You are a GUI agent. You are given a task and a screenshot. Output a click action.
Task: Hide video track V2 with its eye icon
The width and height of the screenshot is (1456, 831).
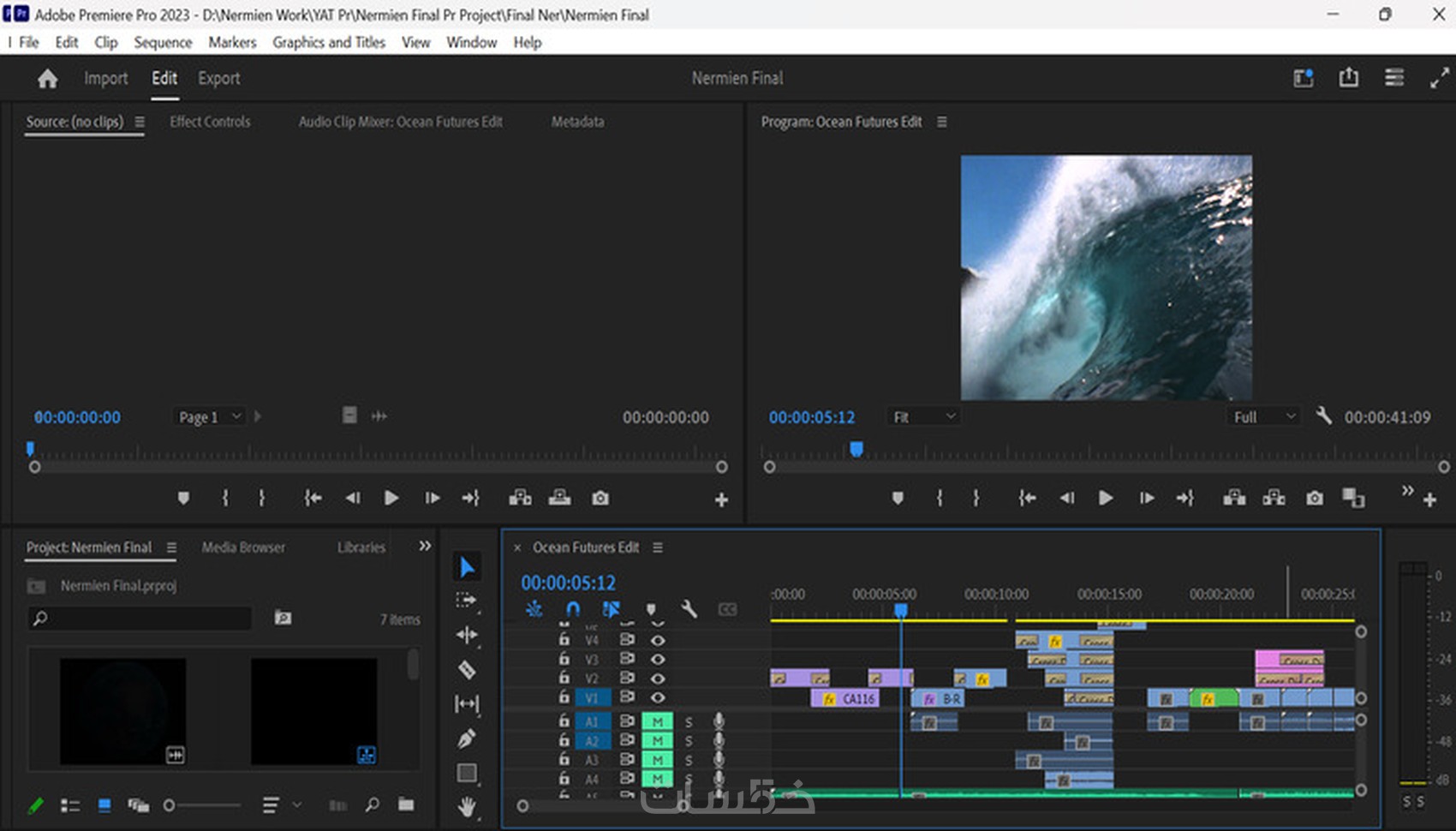[658, 679]
